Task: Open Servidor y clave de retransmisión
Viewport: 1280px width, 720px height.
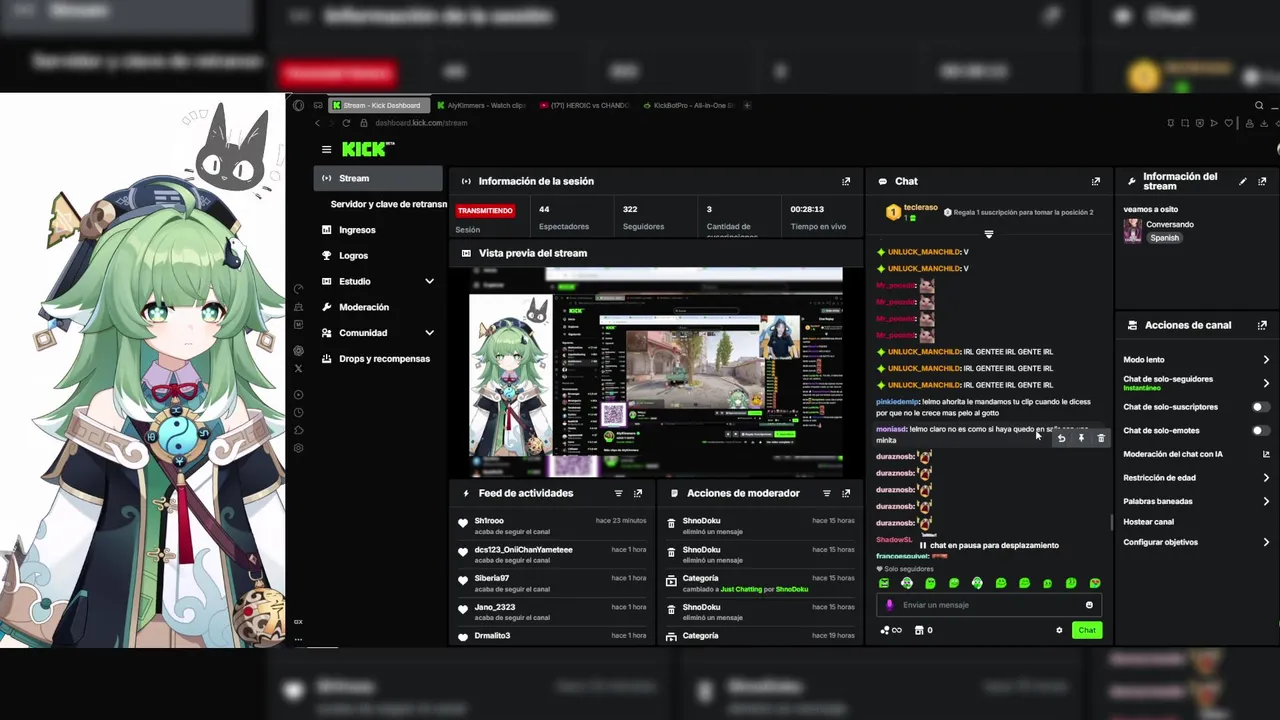Action: (388, 204)
